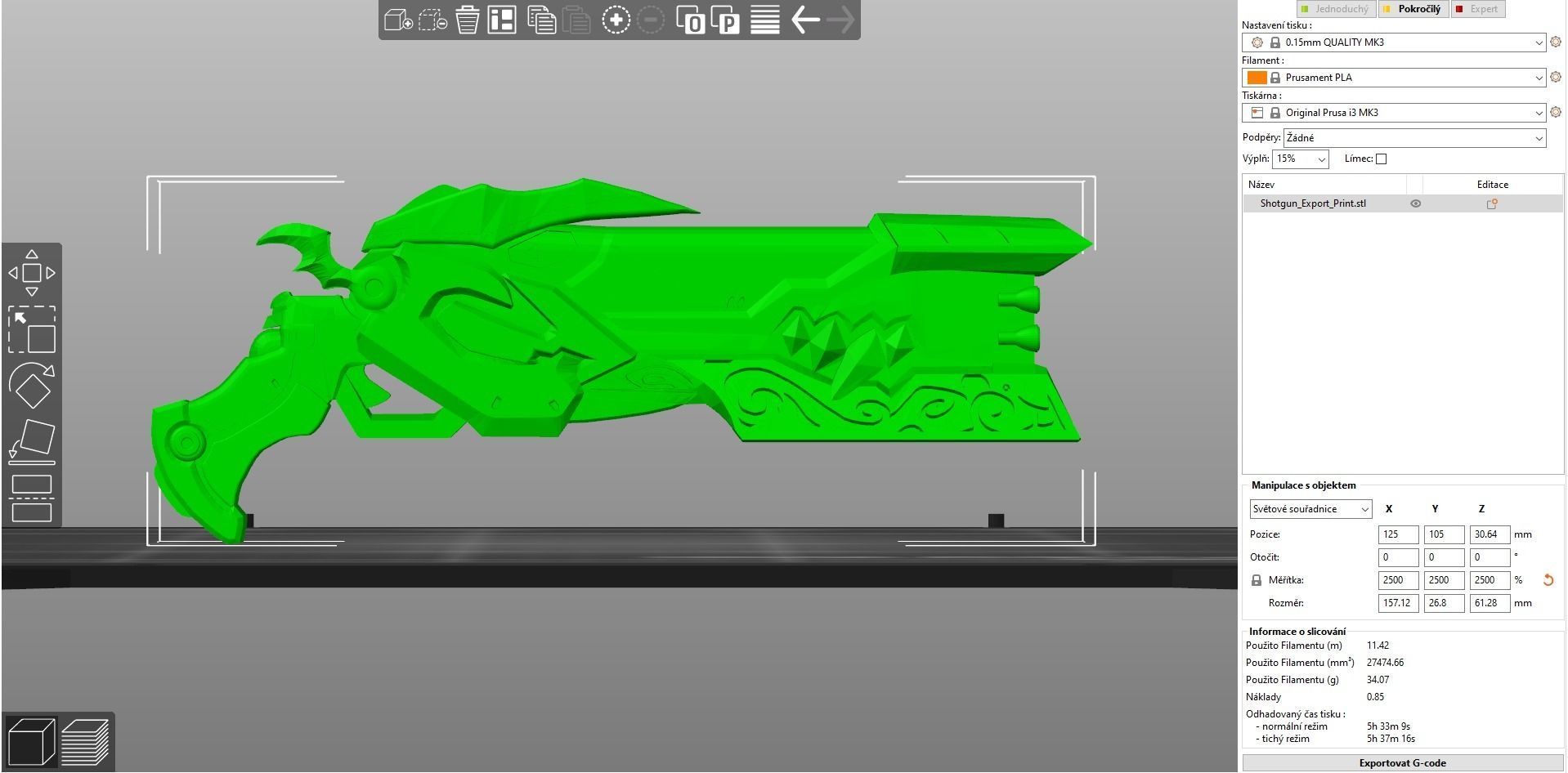Expand the Výplň 15% infill dropdown

(x=1300, y=159)
